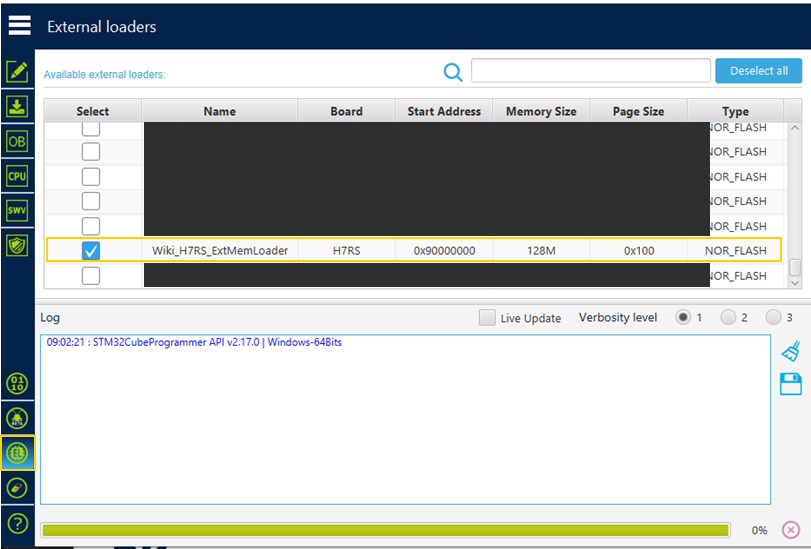This screenshot has height=549, width=811.
Task: Tick the checkbox below the Wiki_H7RS_ExtMemLoader row
Action: click(91, 276)
